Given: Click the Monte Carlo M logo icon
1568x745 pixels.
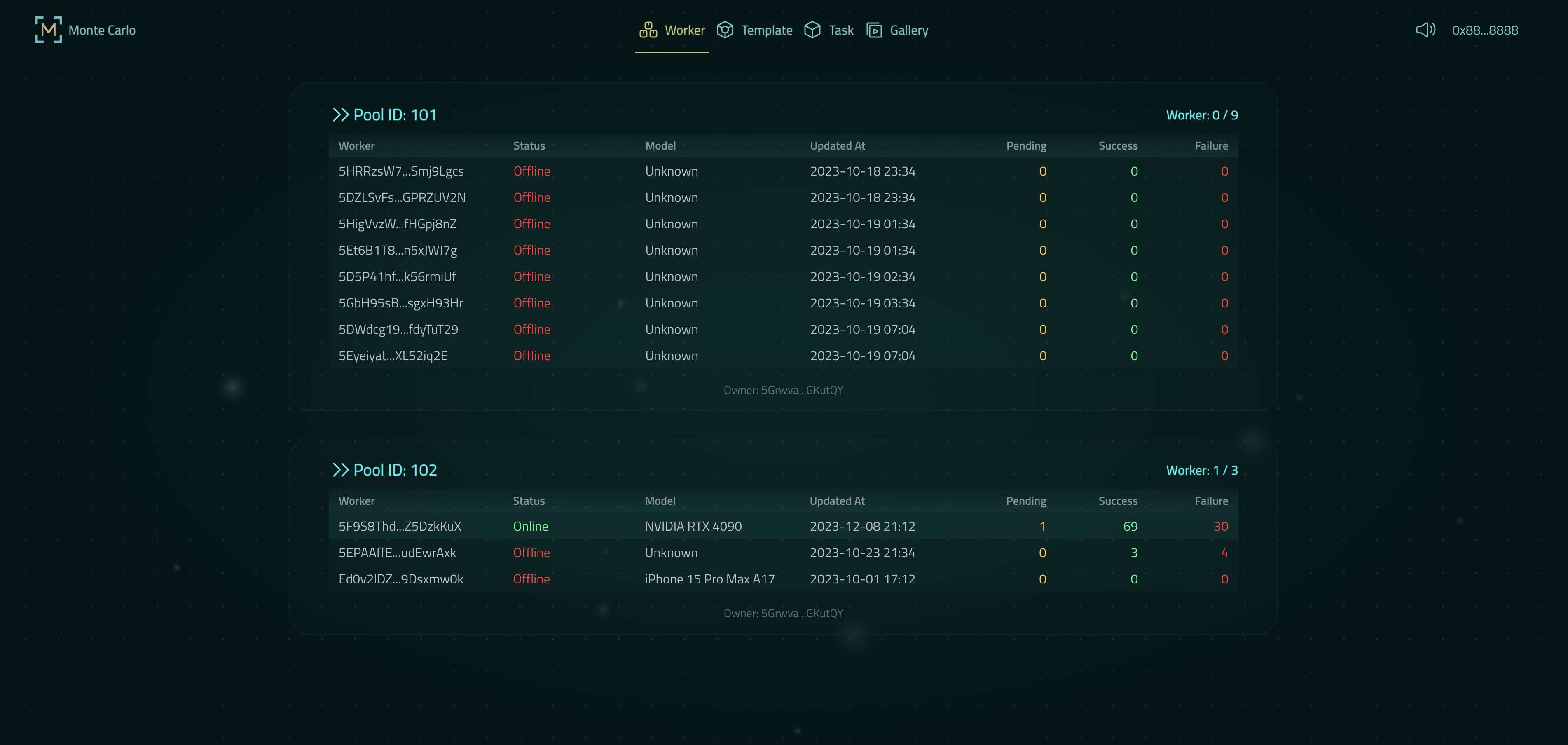Looking at the screenshot, I should click(x=48, y=30).
